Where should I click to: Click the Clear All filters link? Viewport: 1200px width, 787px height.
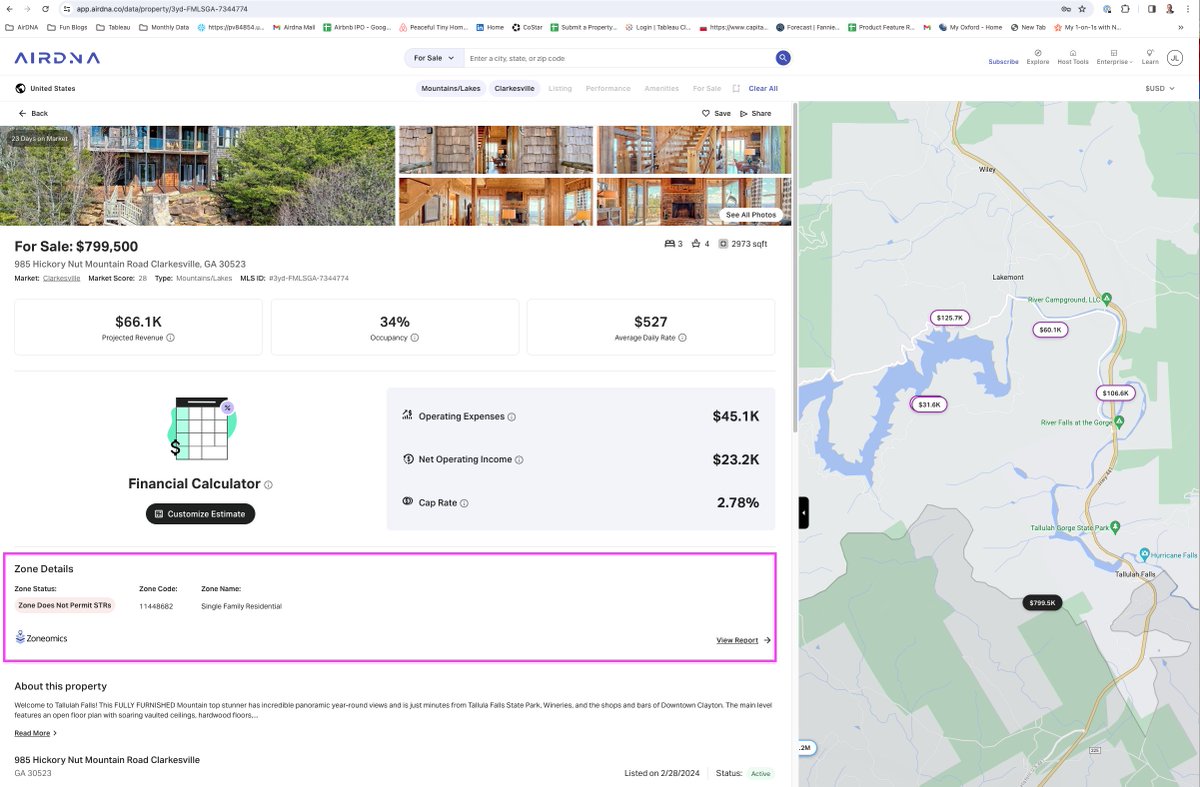763,88
